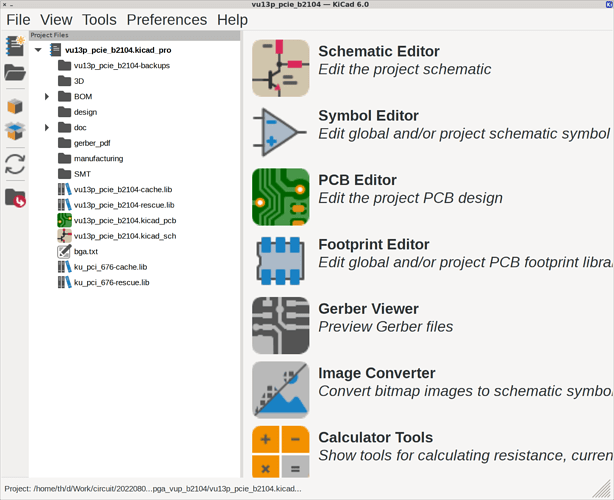Open the Preferences menu
This screenshot has height=500, width=614.
[167, 20]
